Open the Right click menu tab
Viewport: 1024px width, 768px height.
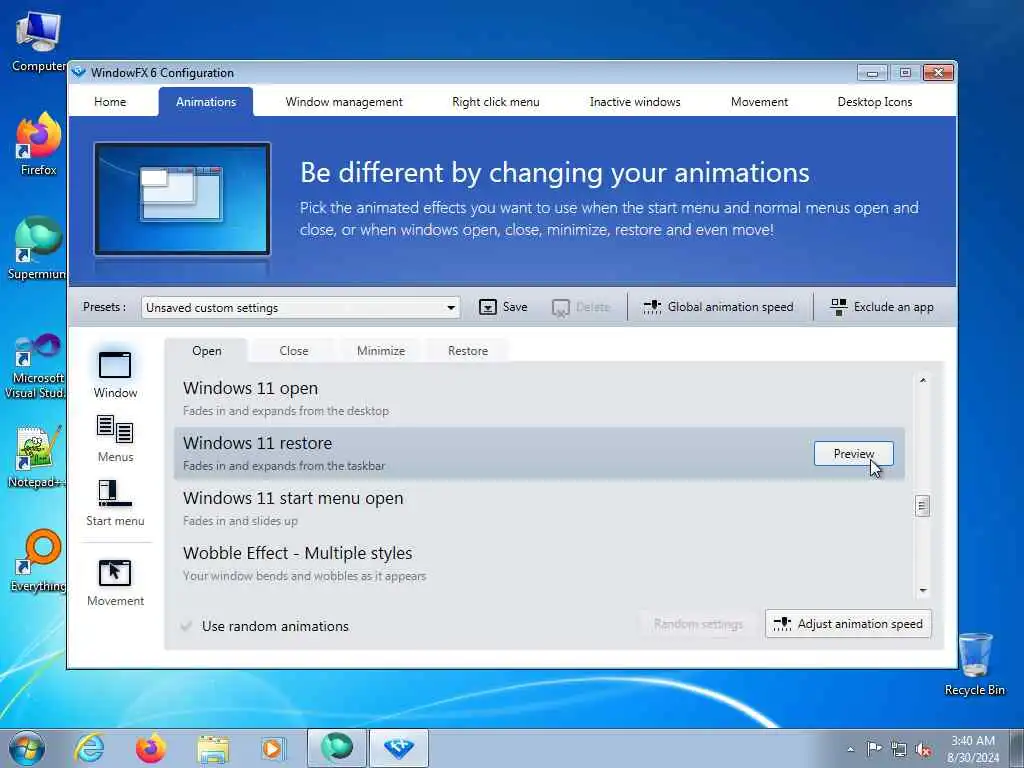pyautogui.click(x=496, y=102)
